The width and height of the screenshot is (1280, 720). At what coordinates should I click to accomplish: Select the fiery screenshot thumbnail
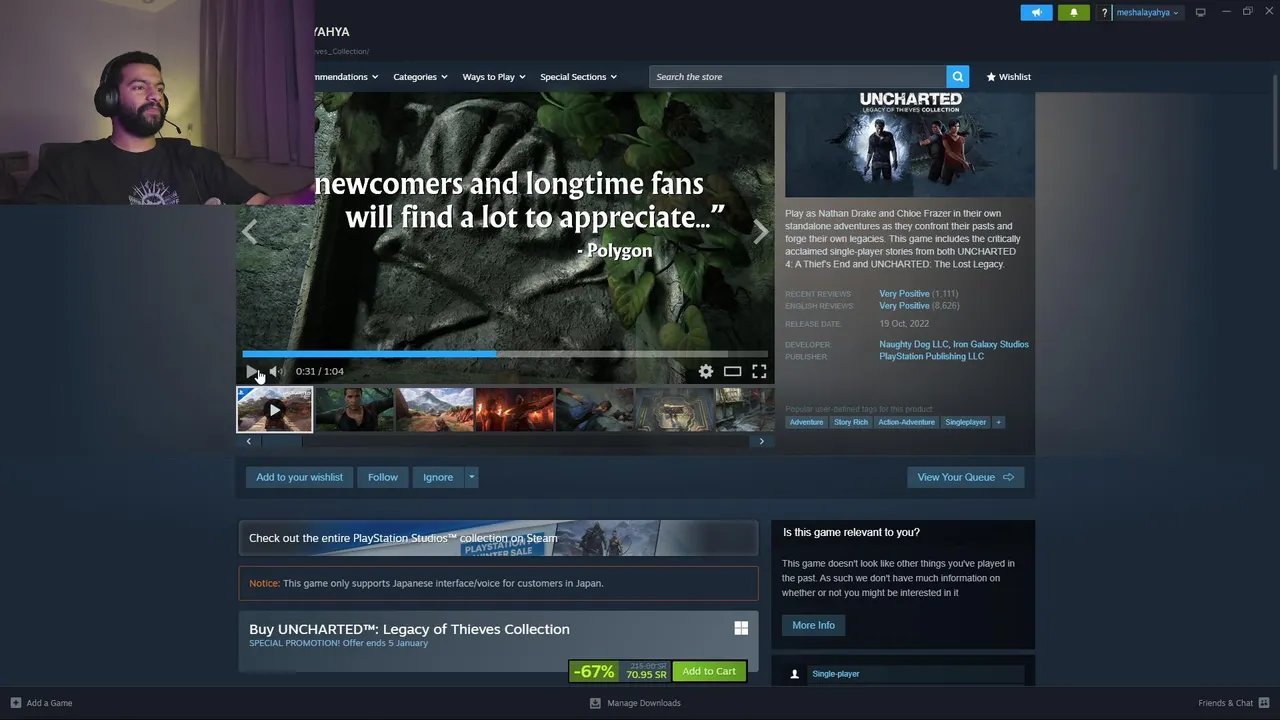[514, 410]
